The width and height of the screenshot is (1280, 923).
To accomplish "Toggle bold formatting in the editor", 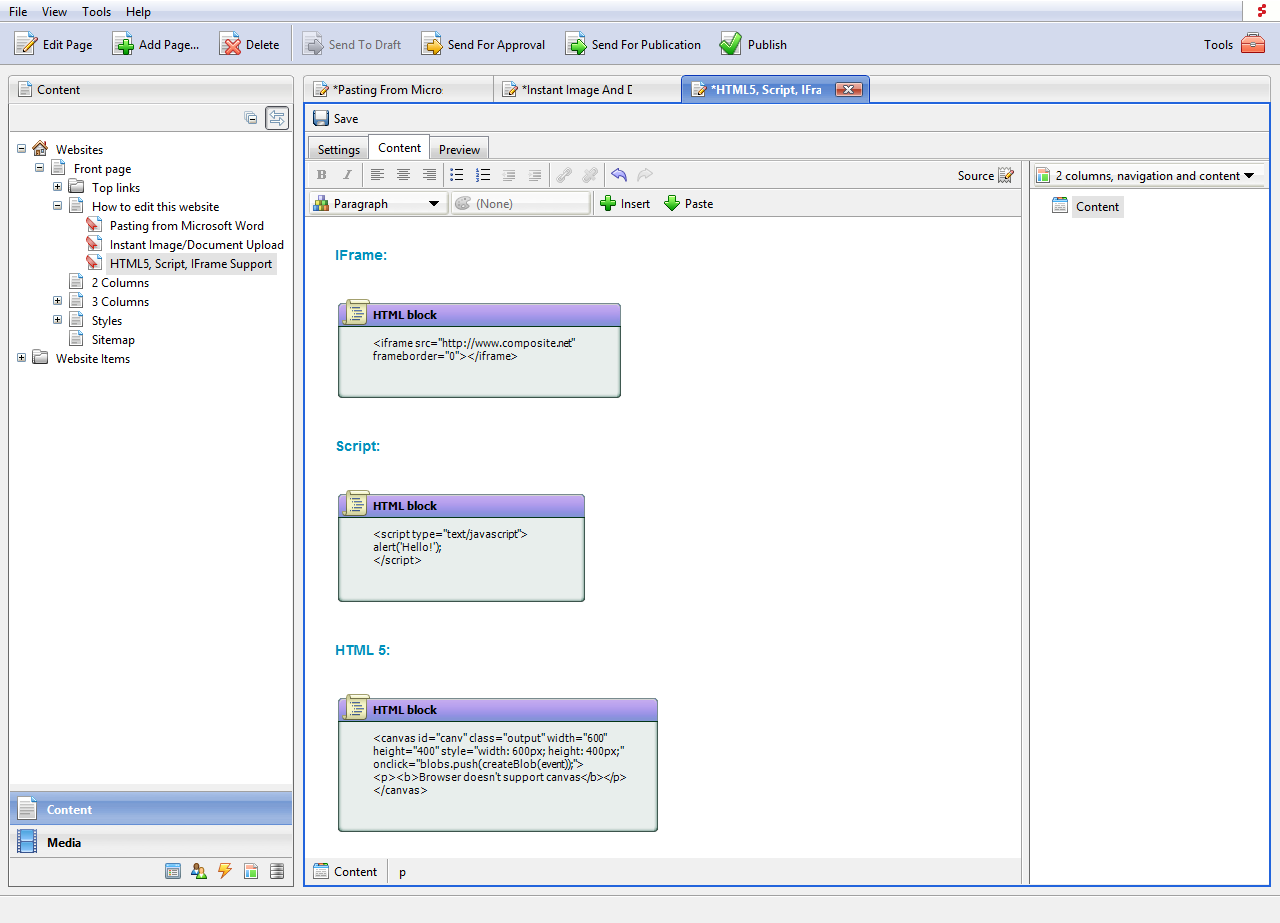I will [321, 174].
